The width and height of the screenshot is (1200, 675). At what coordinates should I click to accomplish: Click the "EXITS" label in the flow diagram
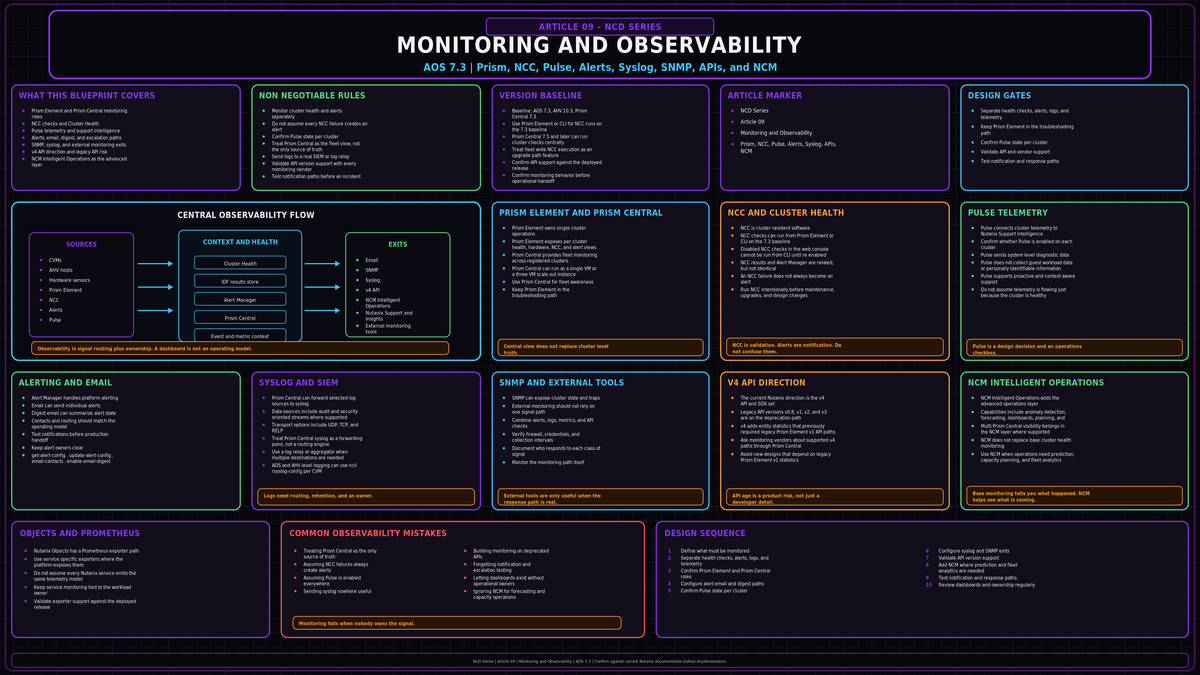(x=398, y=244)
